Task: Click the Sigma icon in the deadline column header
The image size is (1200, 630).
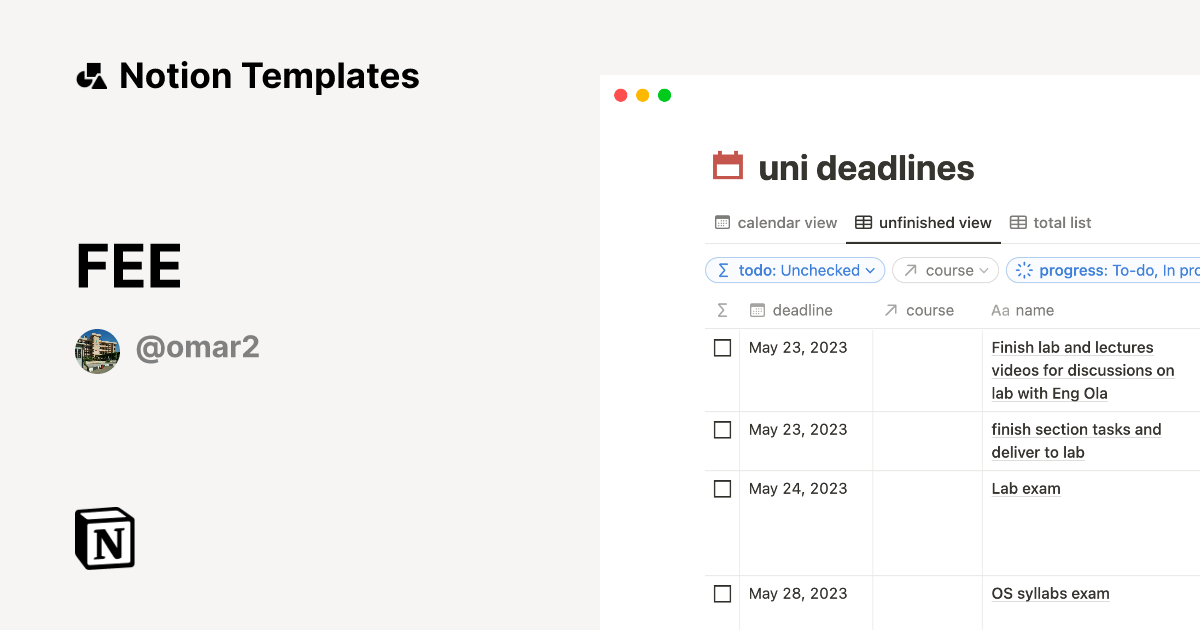Action: coord(721,310)
